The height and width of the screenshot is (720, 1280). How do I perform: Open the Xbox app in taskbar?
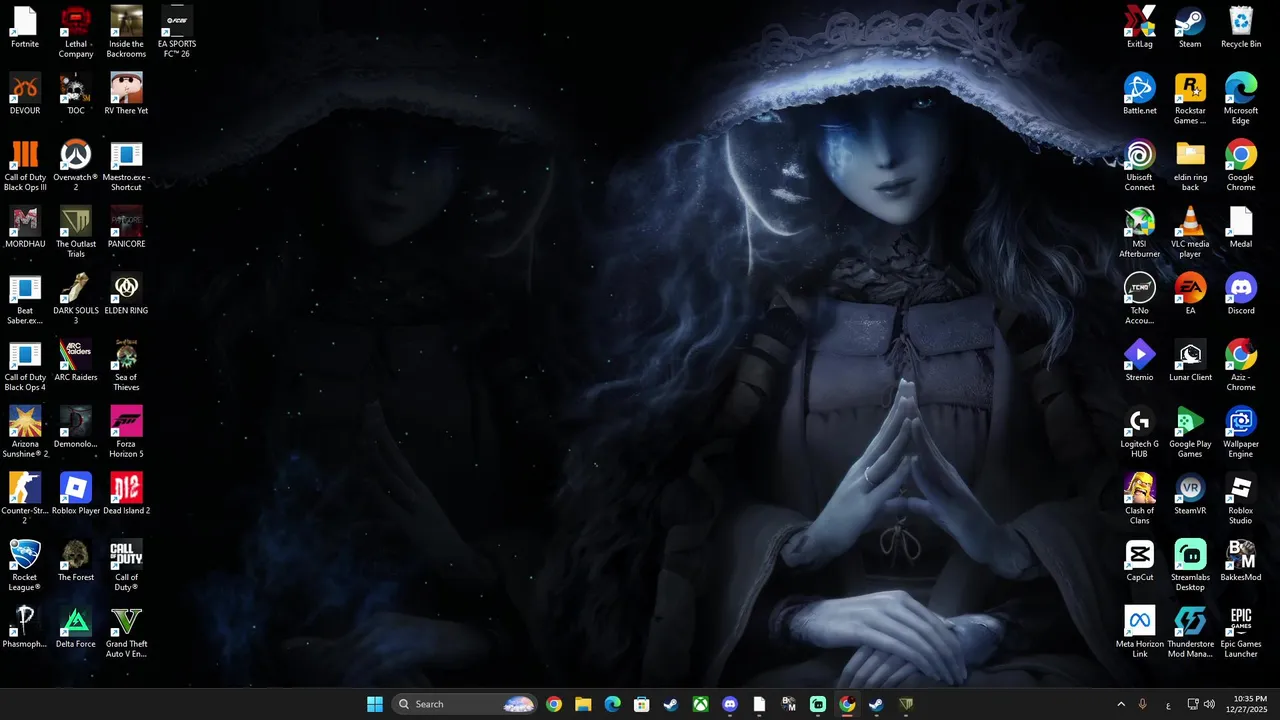pyautogui.click(x=701, y=704)
